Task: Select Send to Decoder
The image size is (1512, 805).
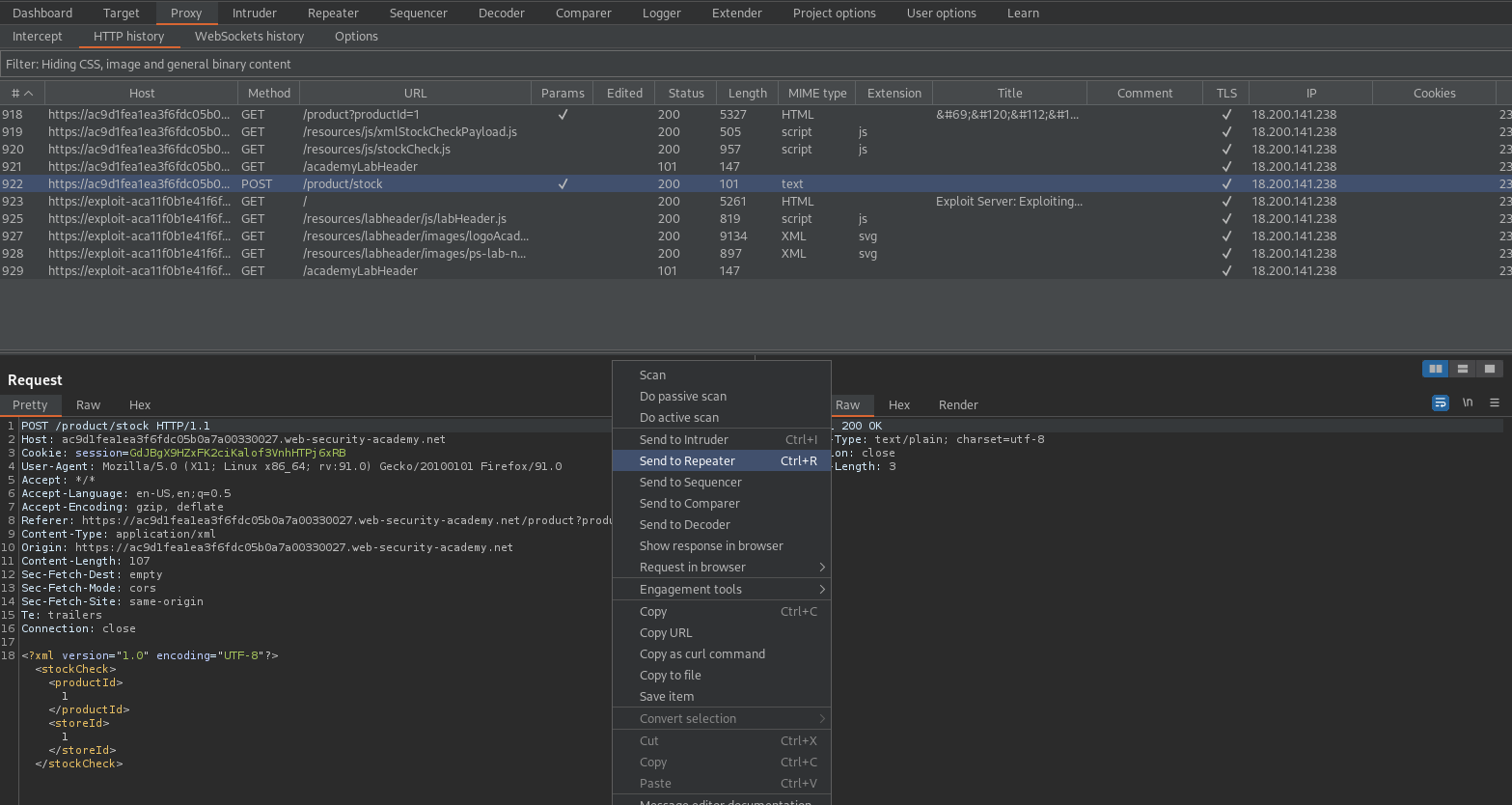Action: (722, 524)
